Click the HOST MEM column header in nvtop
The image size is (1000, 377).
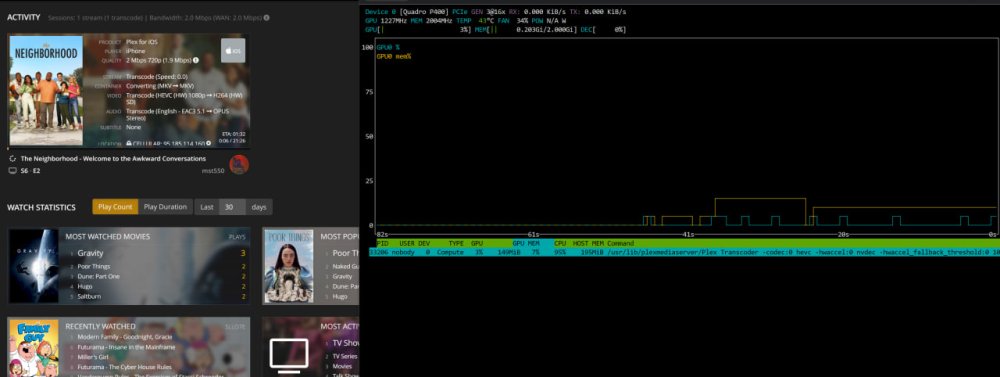(588, 243)
